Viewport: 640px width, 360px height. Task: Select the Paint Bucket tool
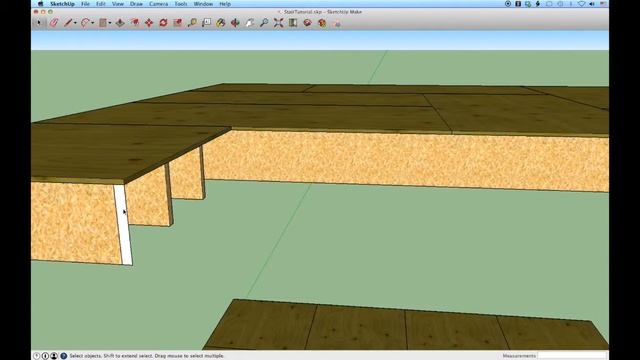221,23
